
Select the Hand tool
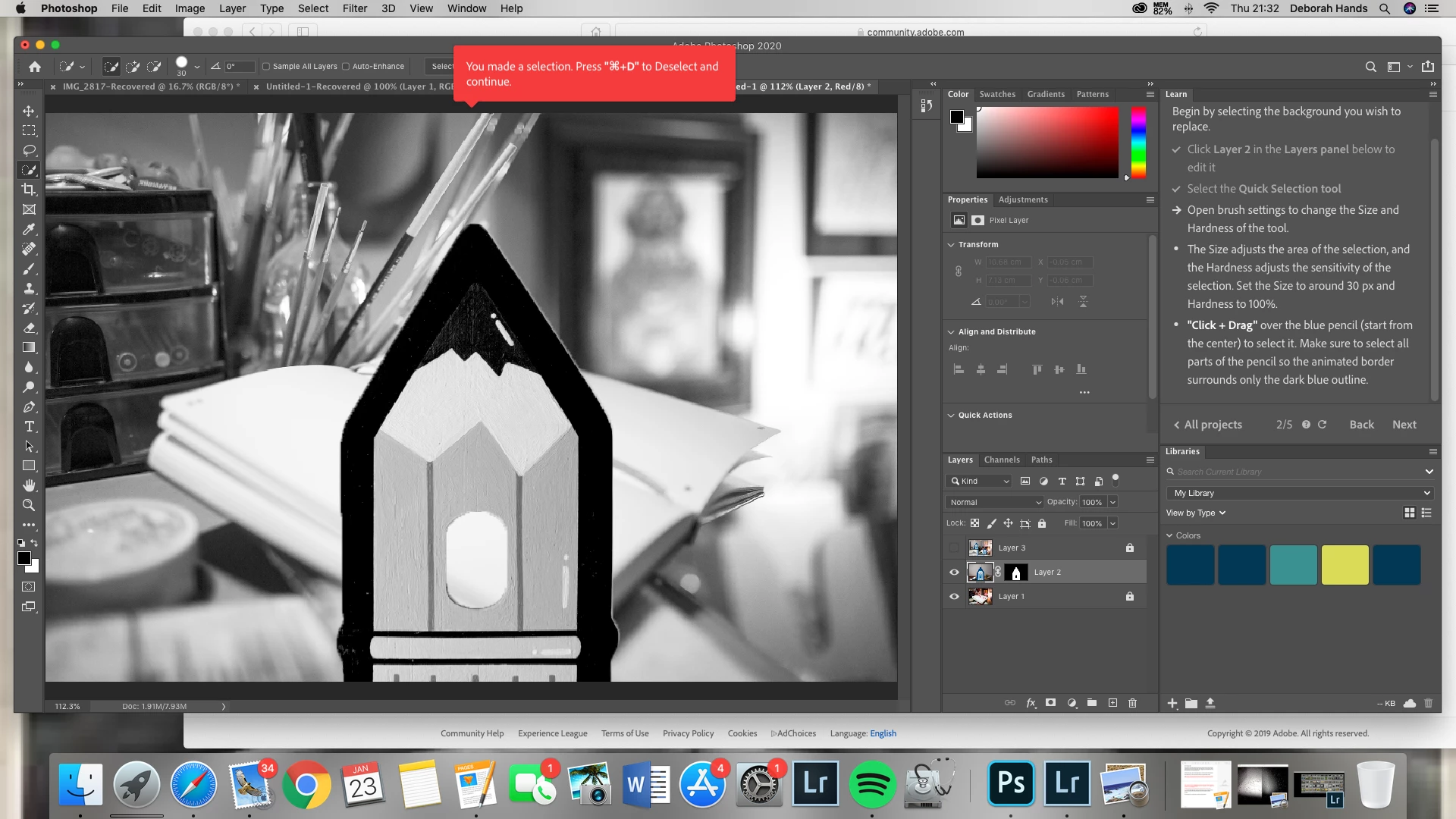(x=29, y=485)
